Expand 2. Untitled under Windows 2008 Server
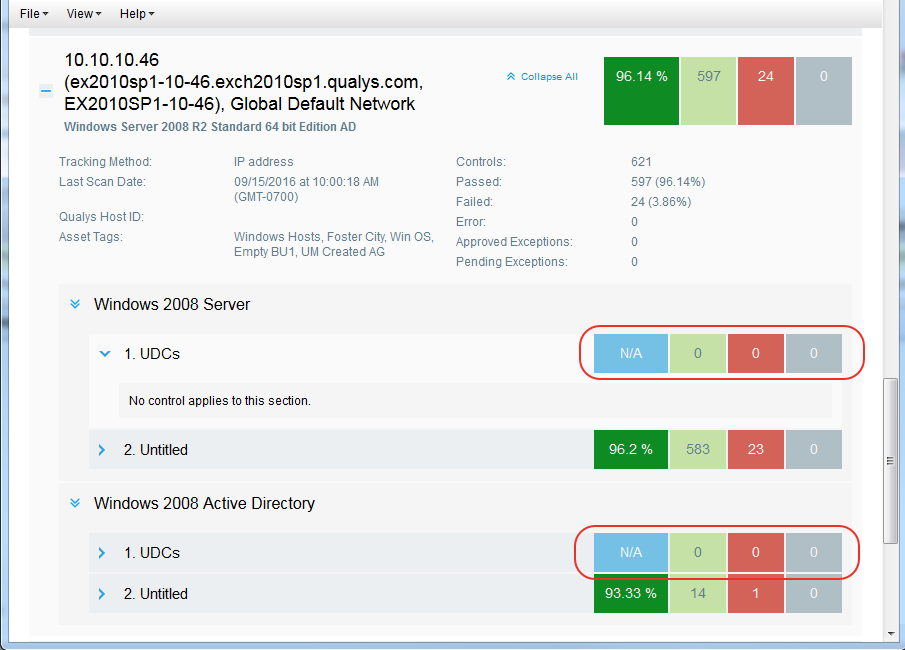 pyautogui.click(x=102, y=450)
